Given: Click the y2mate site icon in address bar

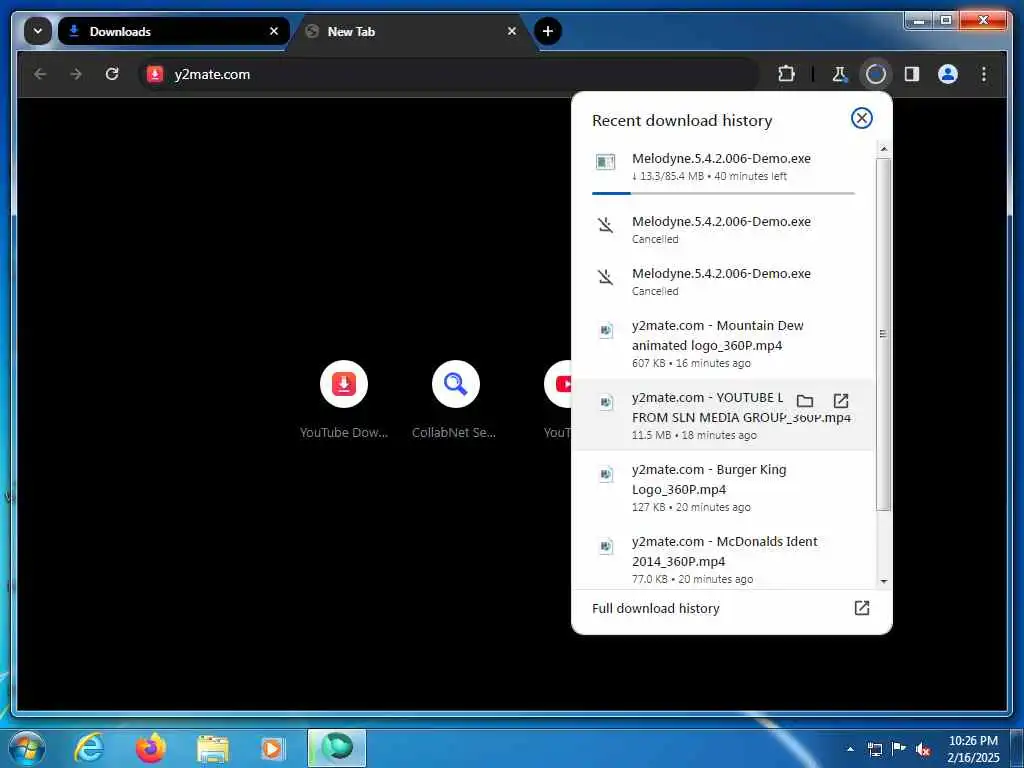Looking at the screenshot, I should click(155, 74).
